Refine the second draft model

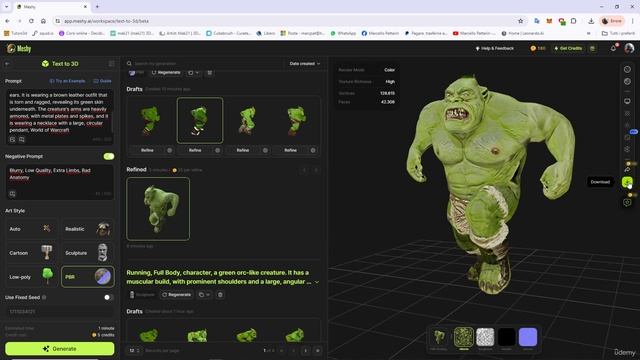pos(195,150)
